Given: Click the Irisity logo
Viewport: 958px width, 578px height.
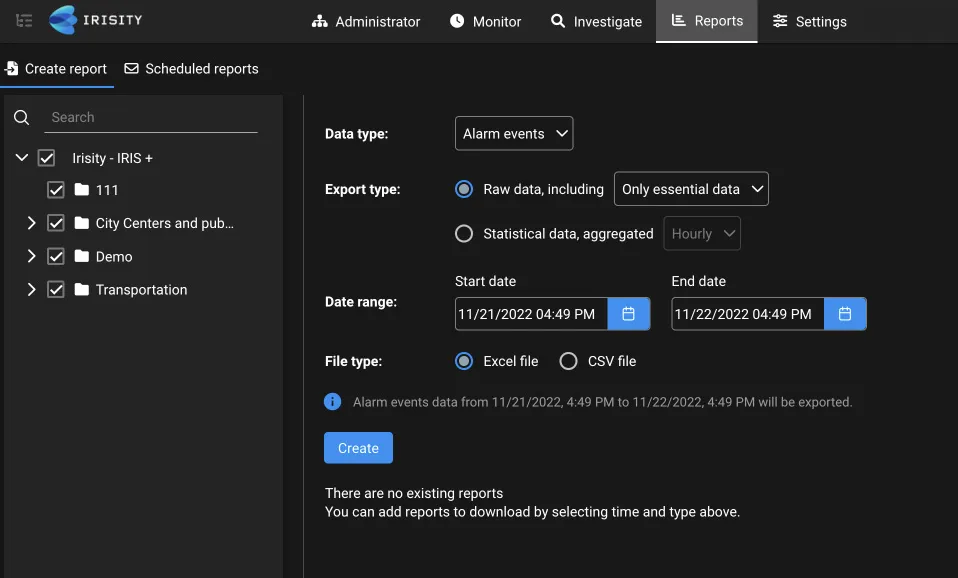Looking at the screenshot, I should 95,20.
